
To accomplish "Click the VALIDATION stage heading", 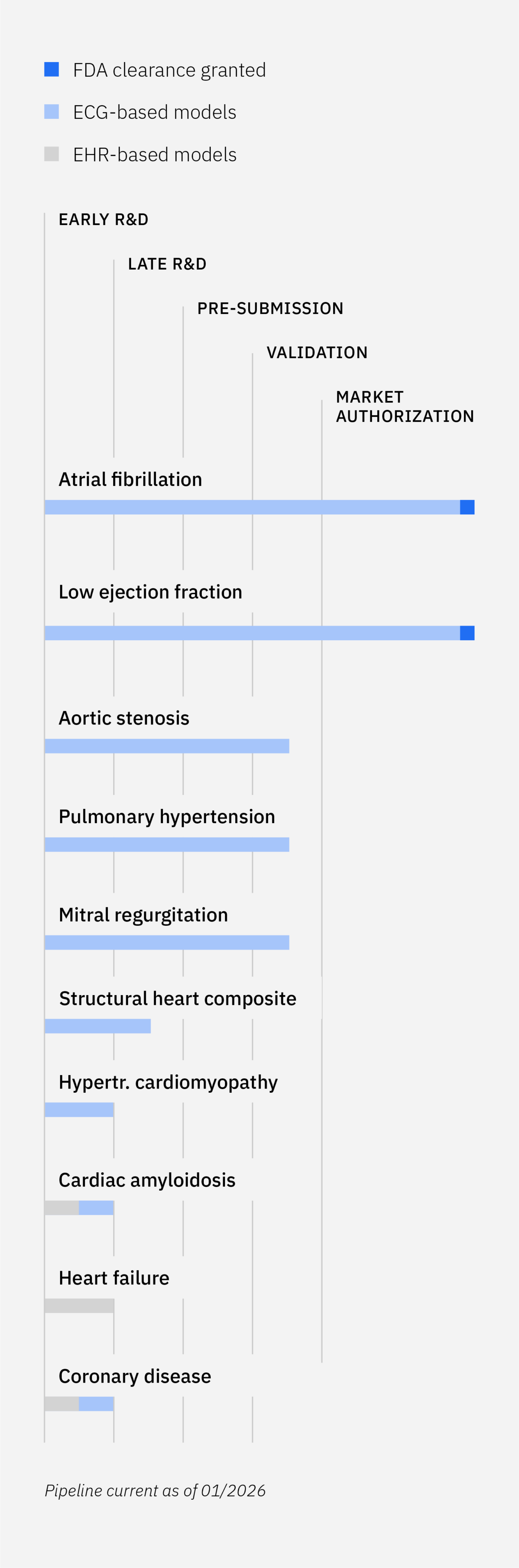I will (317, 353).
